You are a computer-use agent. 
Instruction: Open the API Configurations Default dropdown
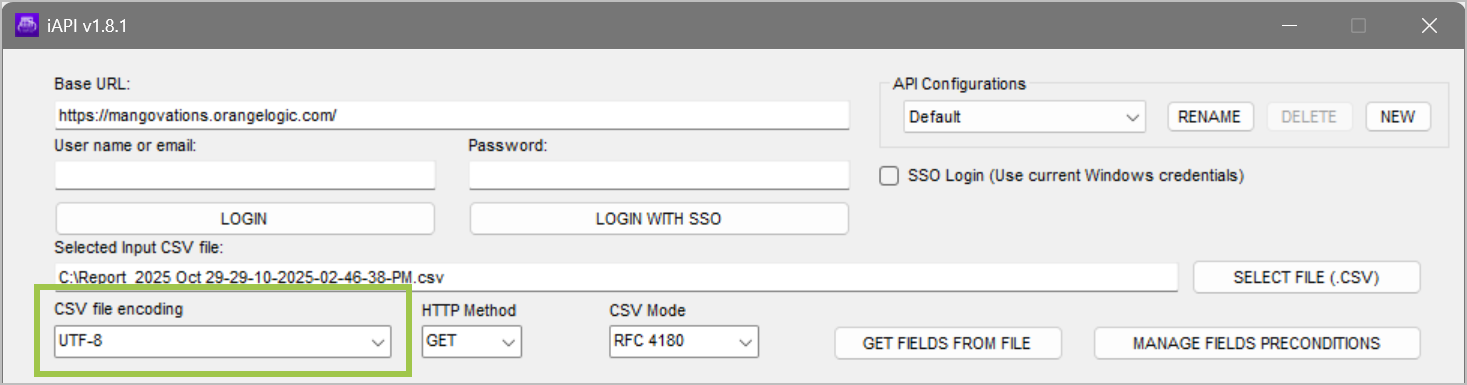(x=1024, y=117)
